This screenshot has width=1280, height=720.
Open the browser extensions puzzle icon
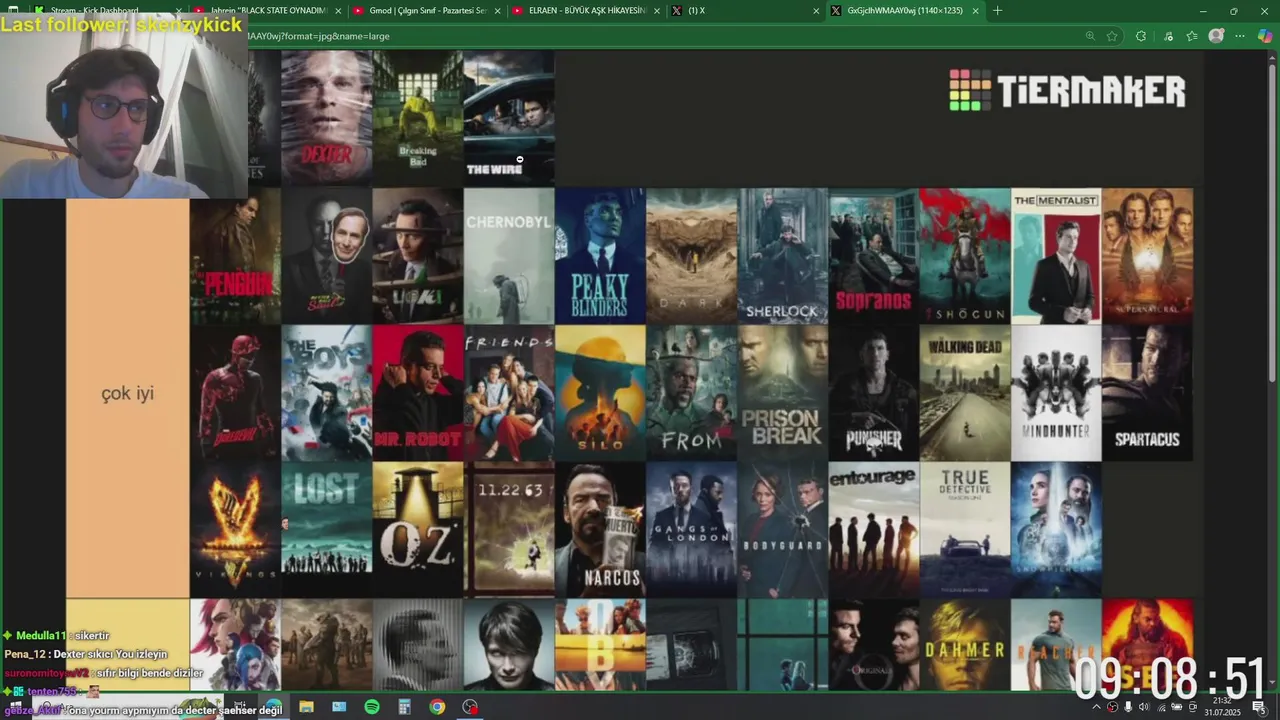click(x=1141, y=36)
